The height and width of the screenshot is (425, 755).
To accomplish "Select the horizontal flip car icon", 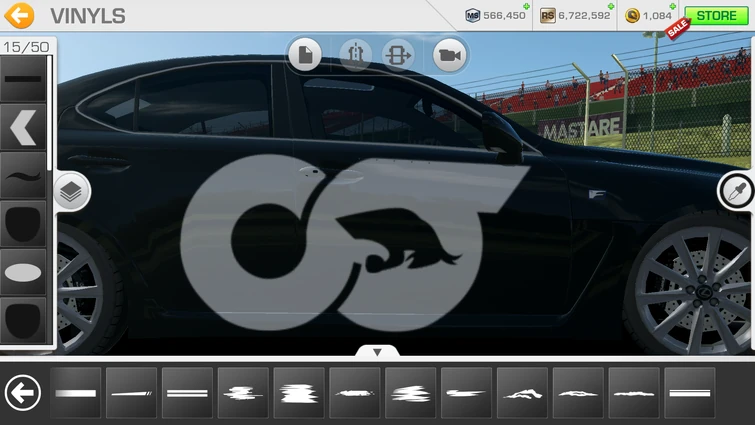I will click(x=398, y=55).
